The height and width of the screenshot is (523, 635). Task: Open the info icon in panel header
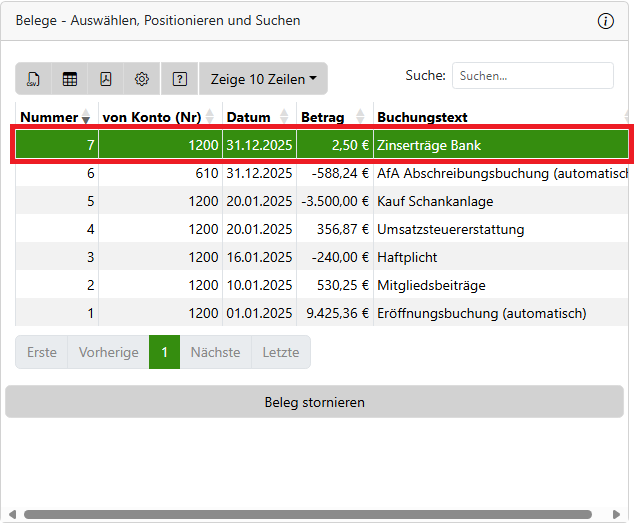[606, 21]
